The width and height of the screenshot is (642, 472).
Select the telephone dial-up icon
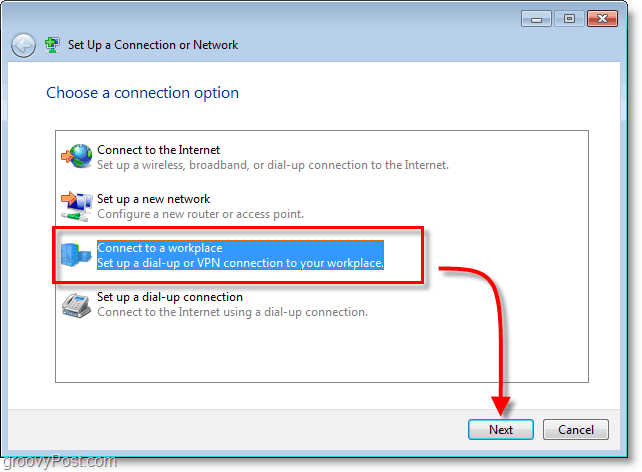pyautogui.click(x=76, y=305)
